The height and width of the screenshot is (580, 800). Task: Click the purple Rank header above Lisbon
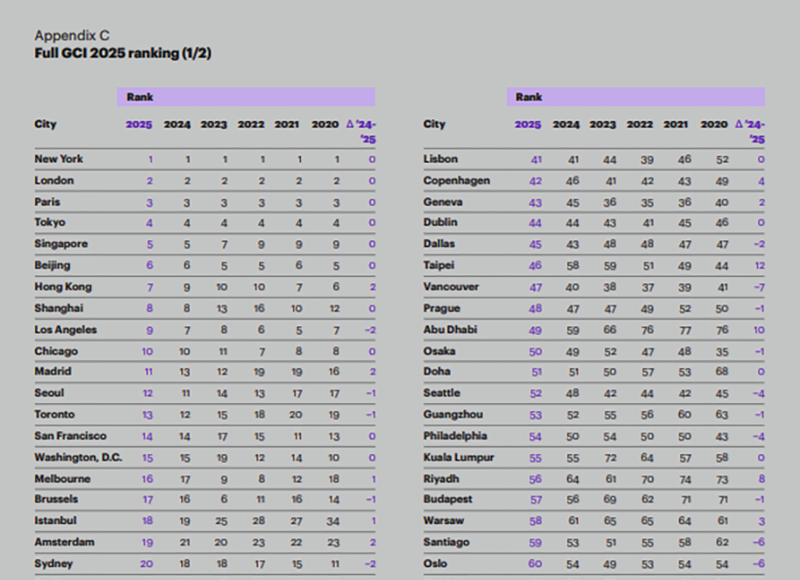635,97
